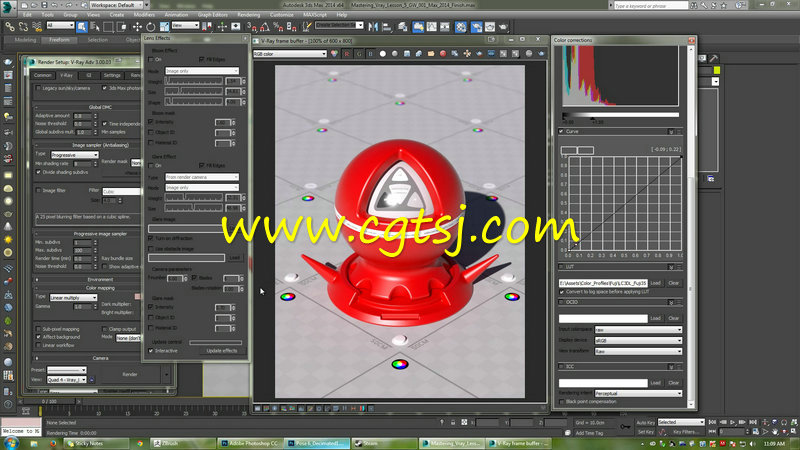Open Display device sRGB dropdown
The height and width of the screenshot is (450, 800).
tap(638, 340)
